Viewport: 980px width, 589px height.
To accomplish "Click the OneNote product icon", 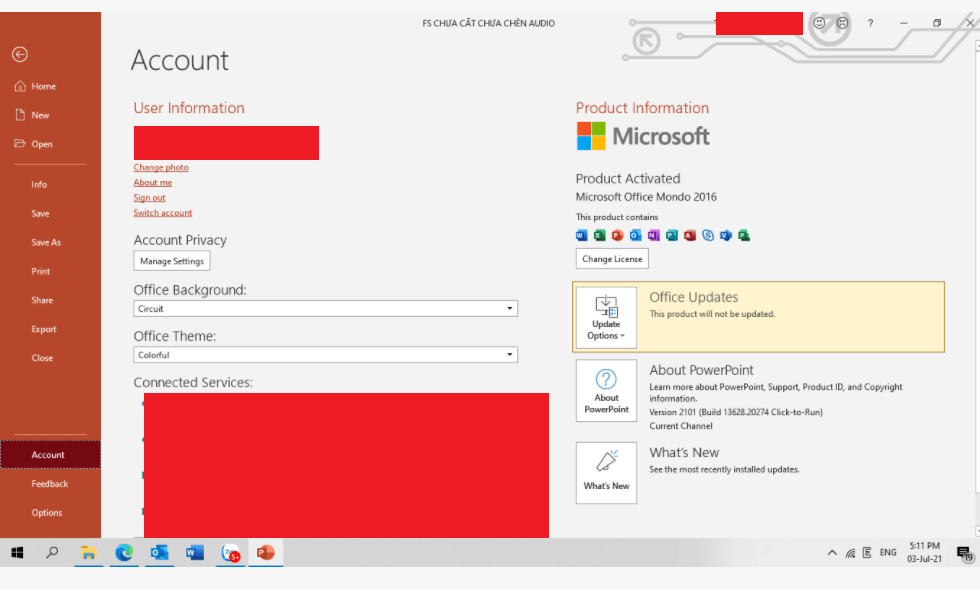I will tap(654, 235).
